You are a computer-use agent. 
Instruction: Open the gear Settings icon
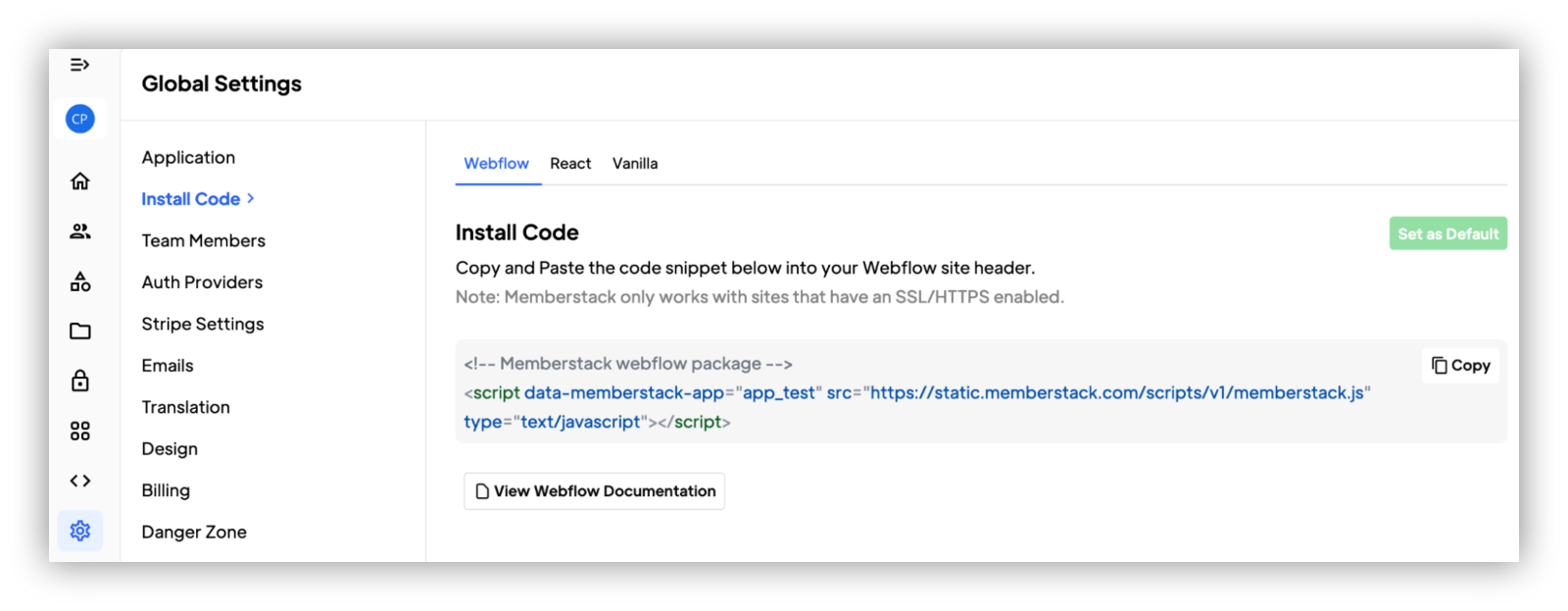(80, 531)
